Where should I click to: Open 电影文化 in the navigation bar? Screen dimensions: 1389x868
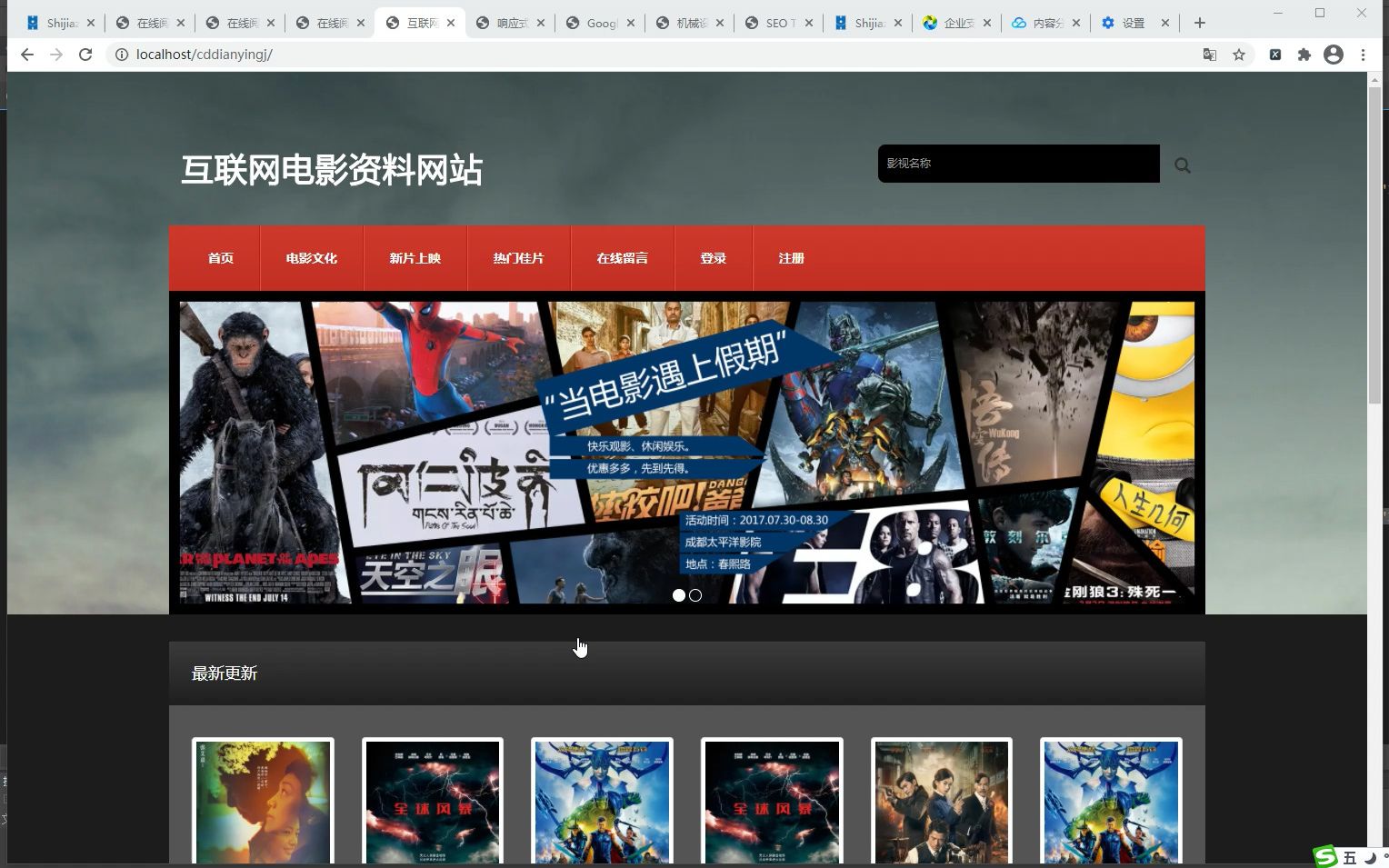[312, 258]
